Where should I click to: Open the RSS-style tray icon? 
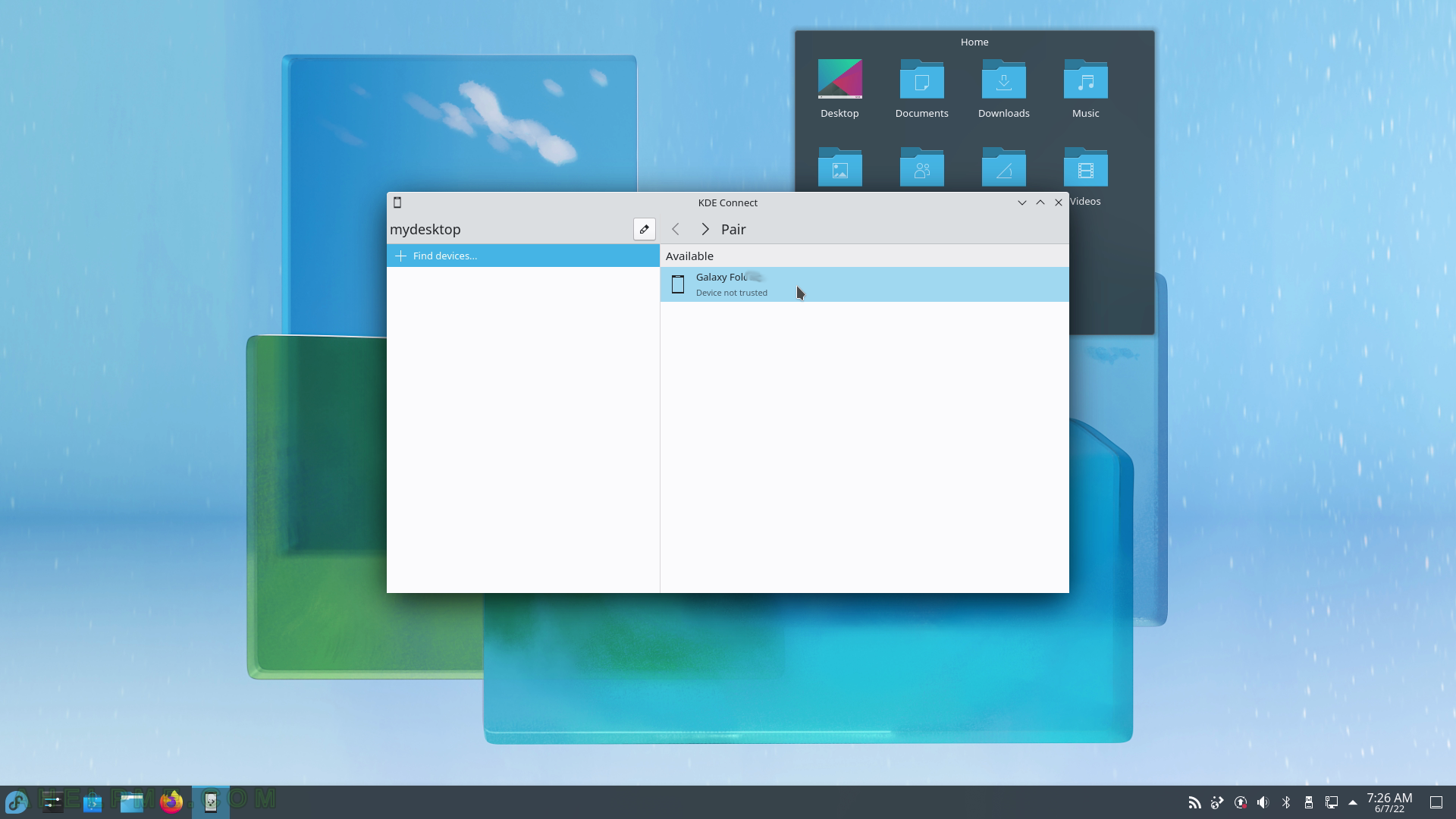point(1194,802)
